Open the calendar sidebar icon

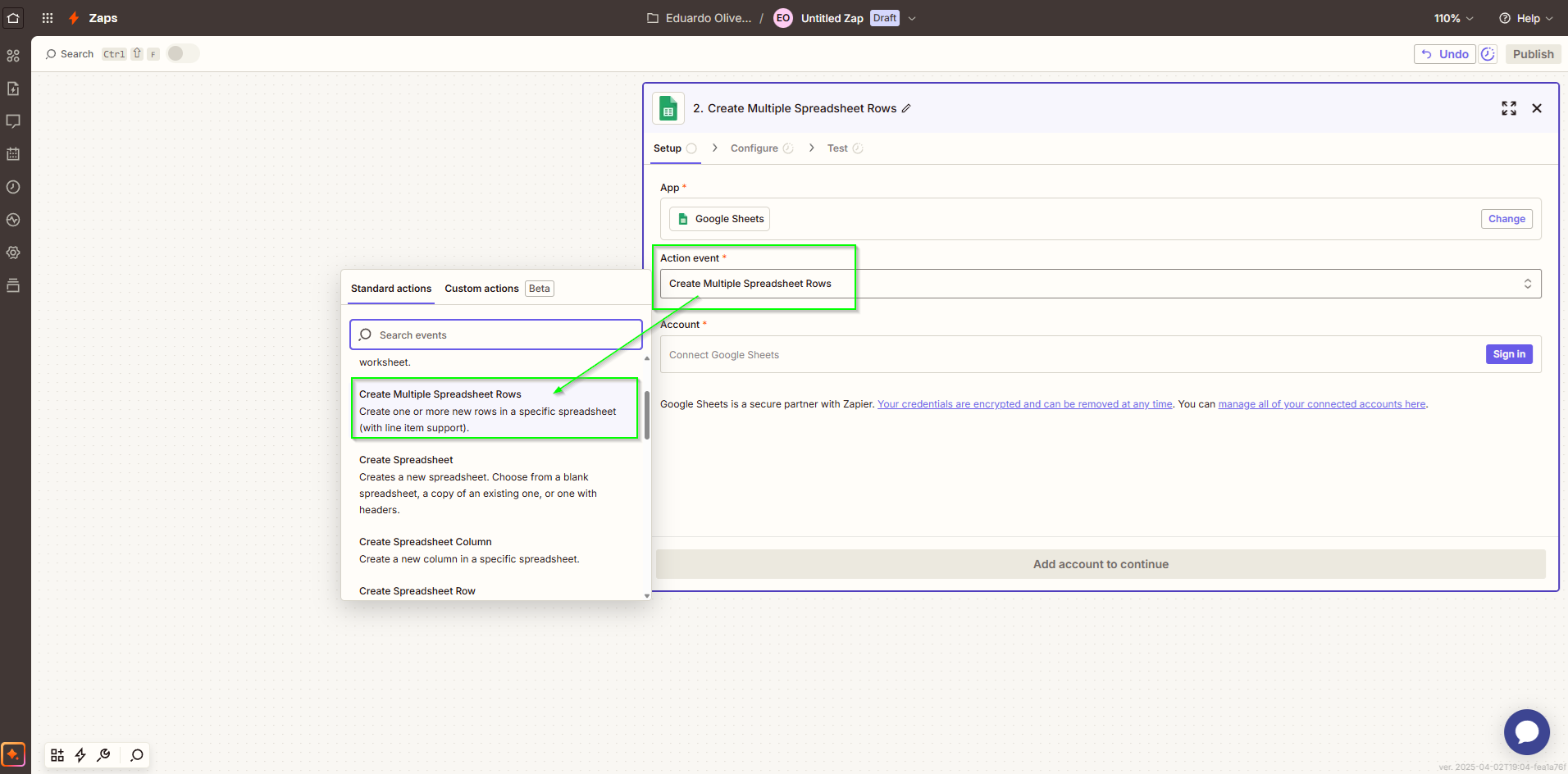pyautogui.click(x=13, y=154)
